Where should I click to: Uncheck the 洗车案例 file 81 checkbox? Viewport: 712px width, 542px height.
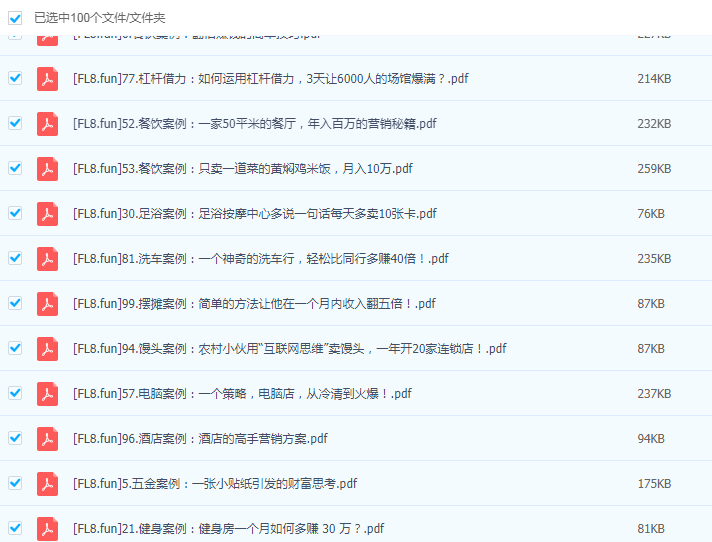point(15,258)
